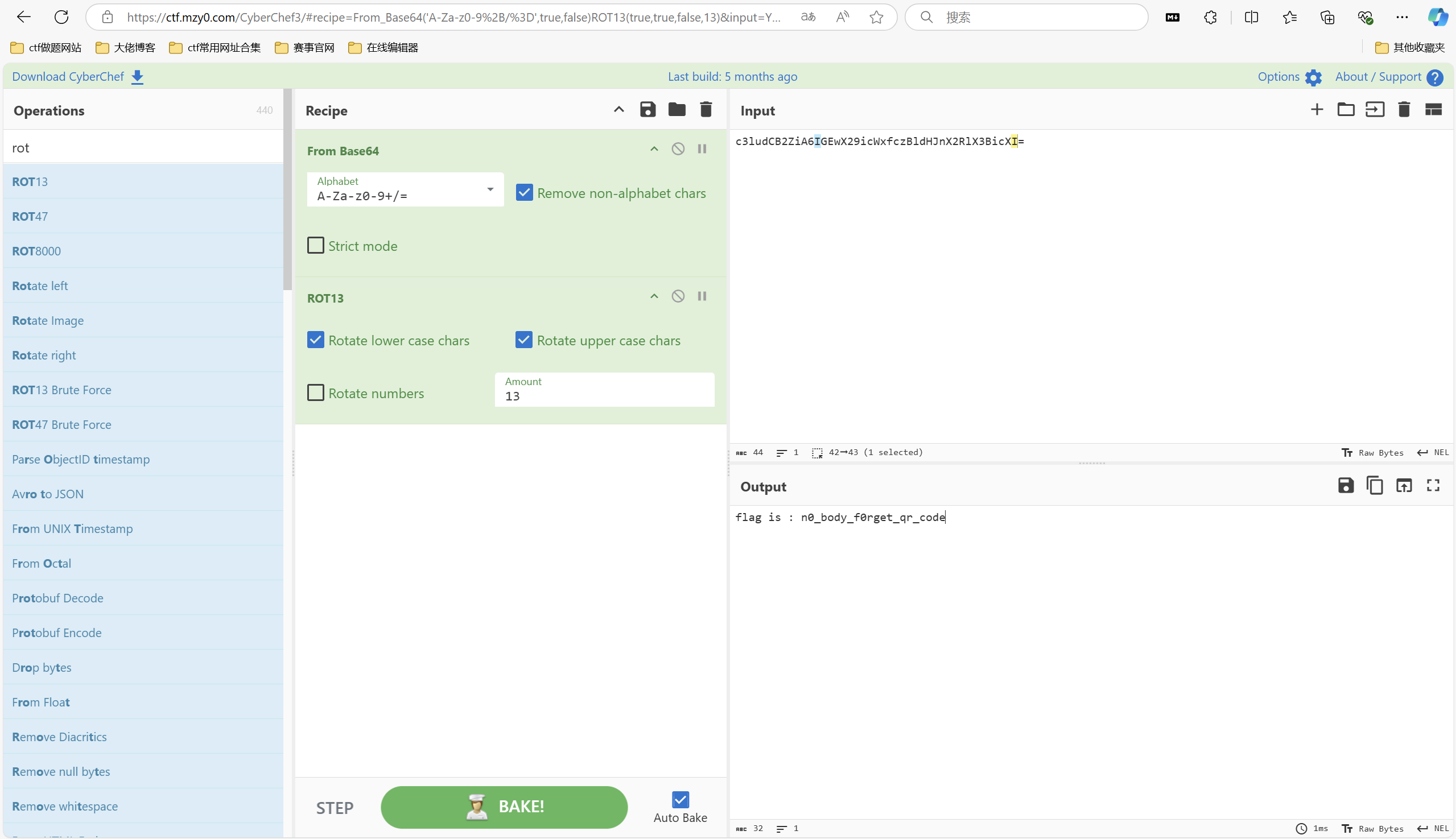Collapse the ROT13 operation arguments
The height and width of the screenshot is (839, 1456).
point(654,296)
